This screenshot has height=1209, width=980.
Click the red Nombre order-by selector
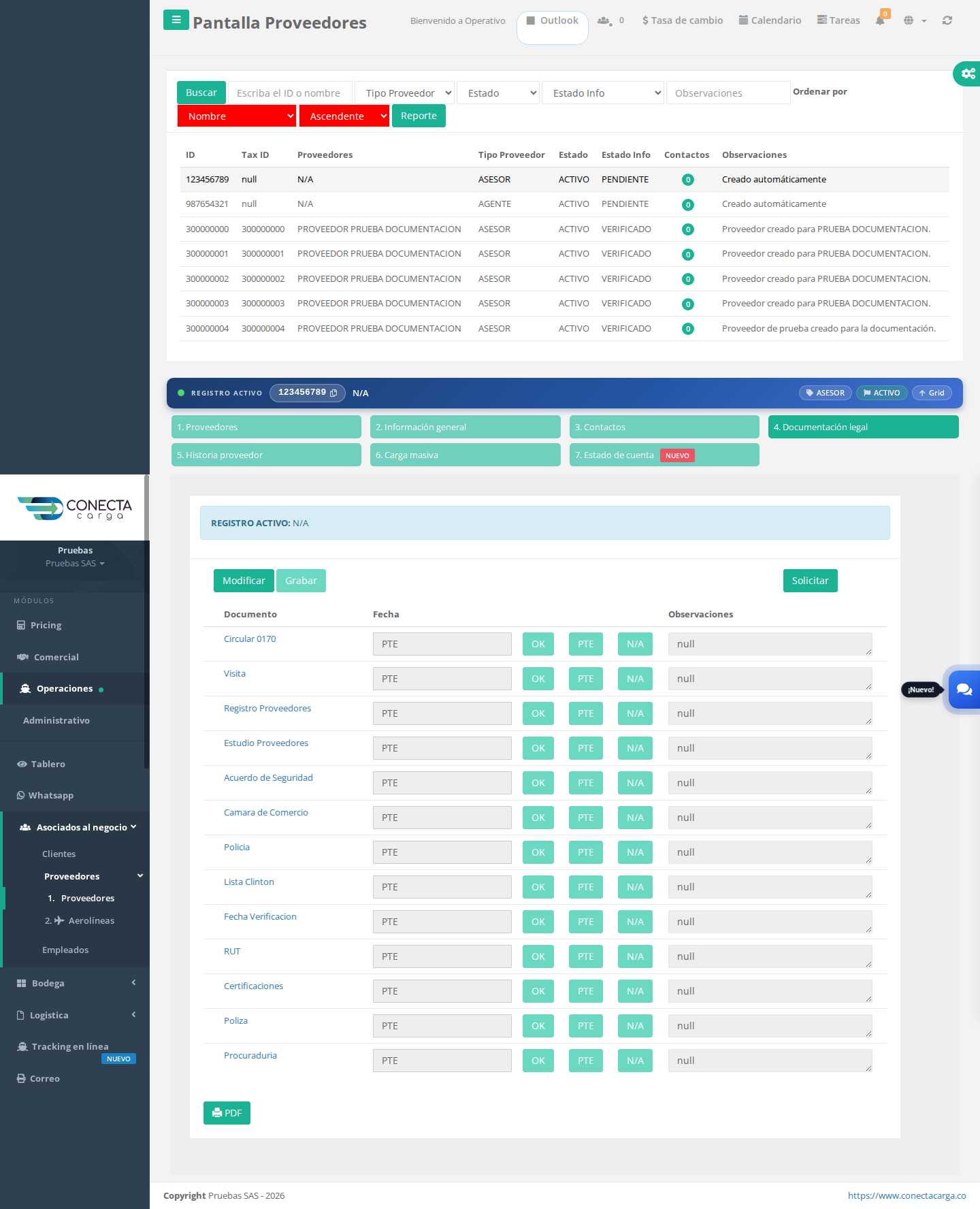[237, 116]
